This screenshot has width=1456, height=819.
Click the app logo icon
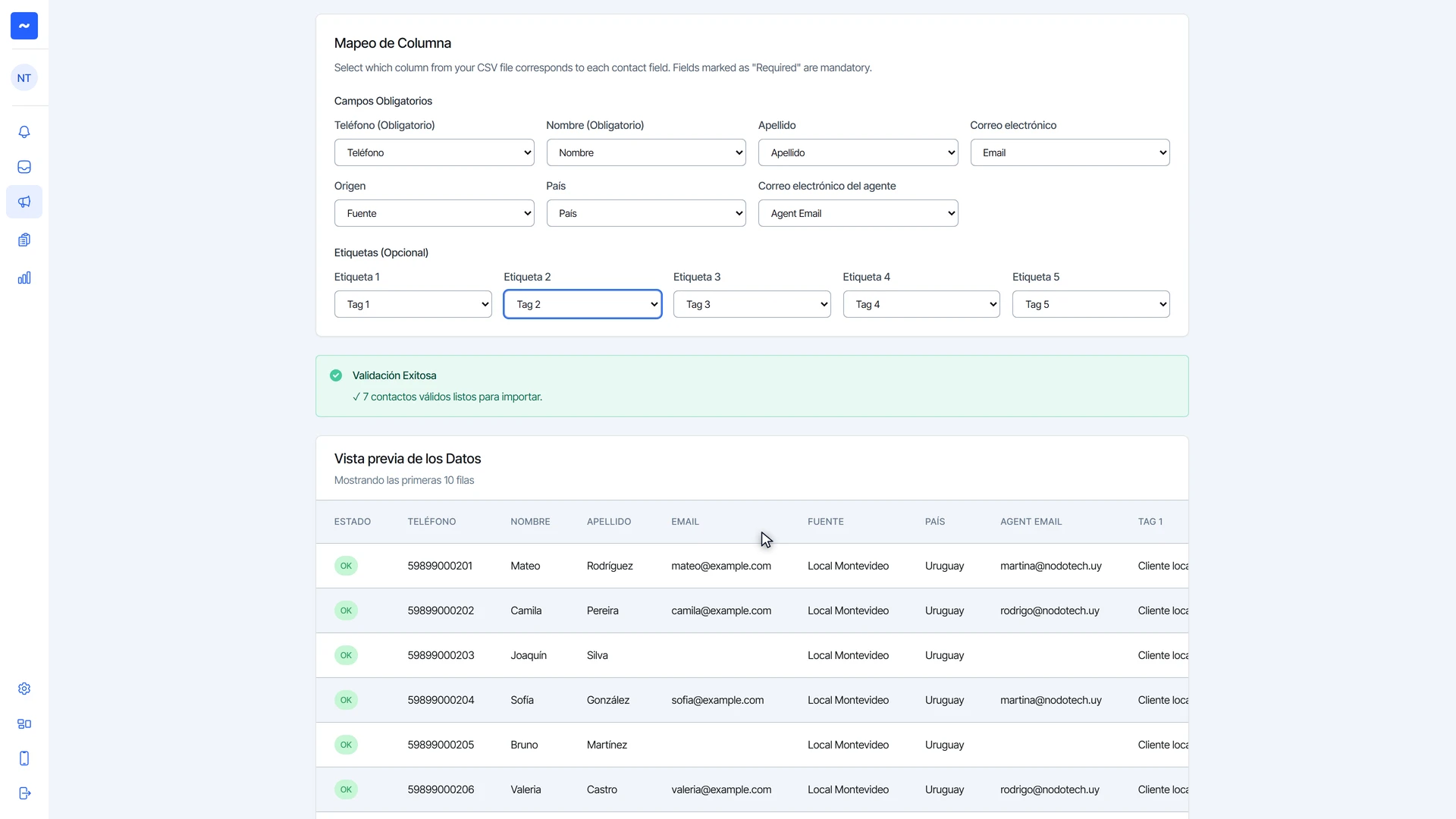(x=24, y=26)
